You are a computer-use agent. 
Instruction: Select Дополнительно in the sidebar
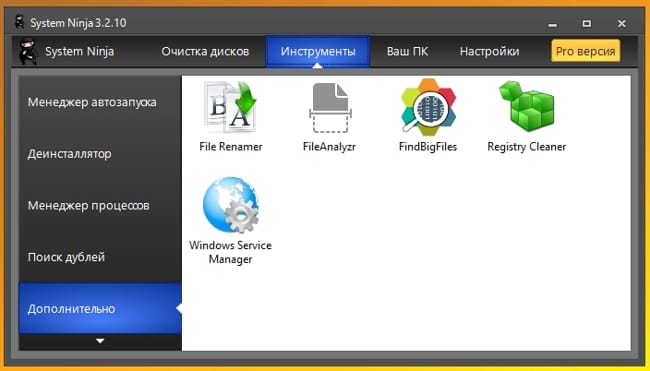[x=100, y=309]
